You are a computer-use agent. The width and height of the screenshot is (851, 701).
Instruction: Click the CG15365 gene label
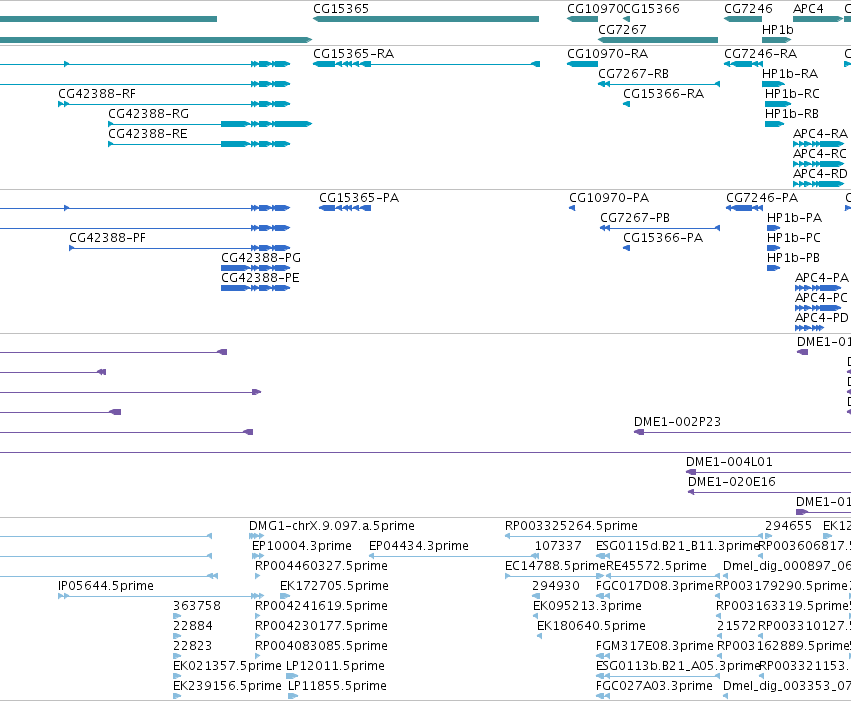tap(341, 9)
